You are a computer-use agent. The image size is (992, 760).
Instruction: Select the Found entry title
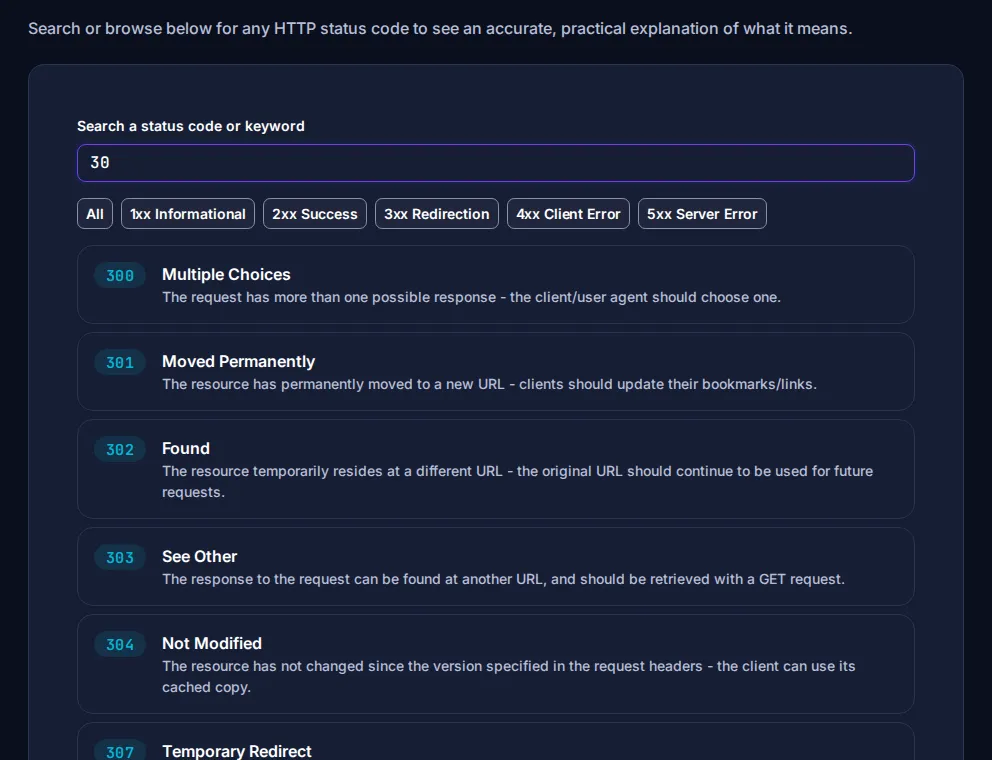[185, 449]
